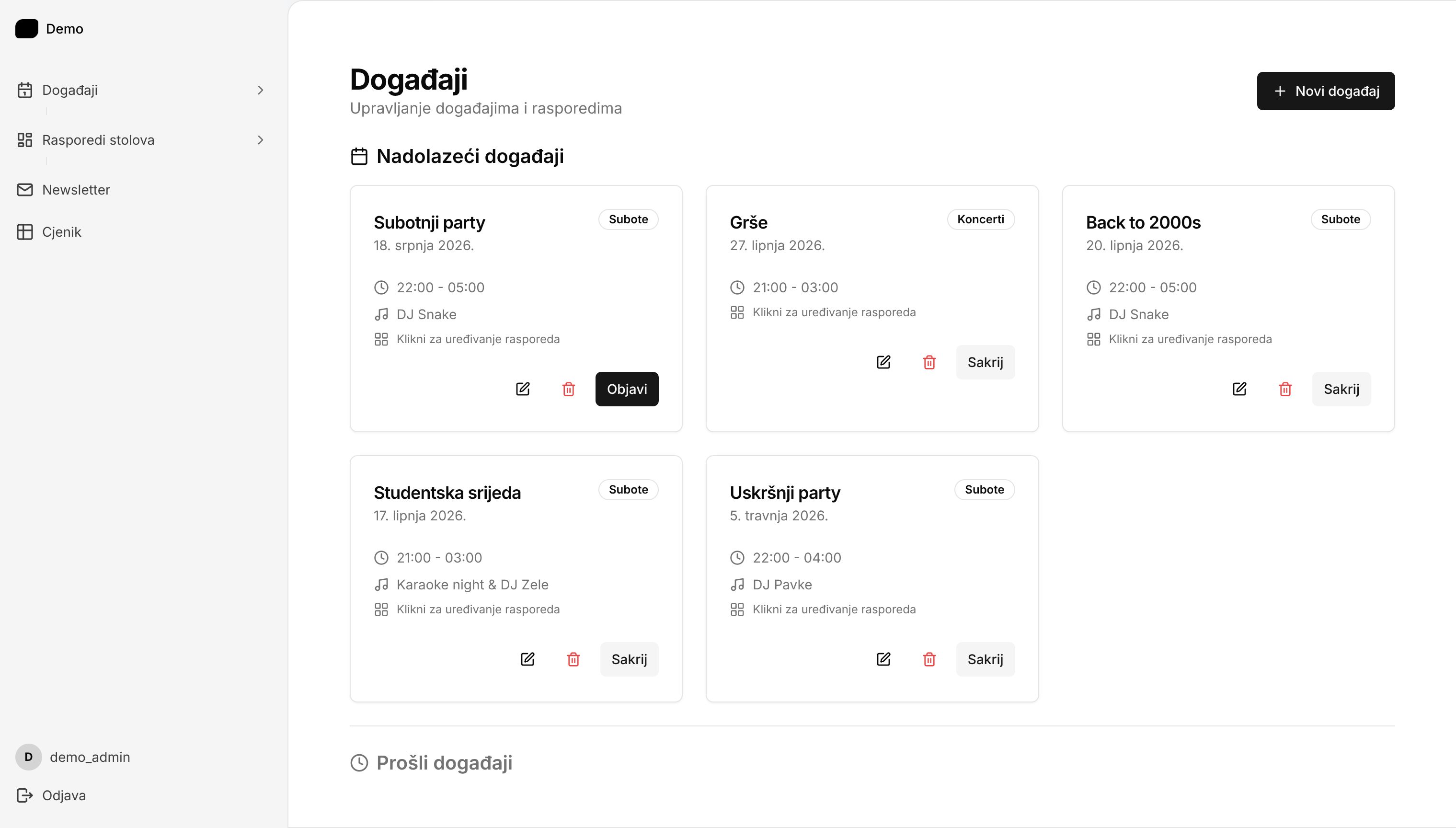Publish Subotnji party using Objavi
This screenshot has width=1456, height=828.
[627, 389]
